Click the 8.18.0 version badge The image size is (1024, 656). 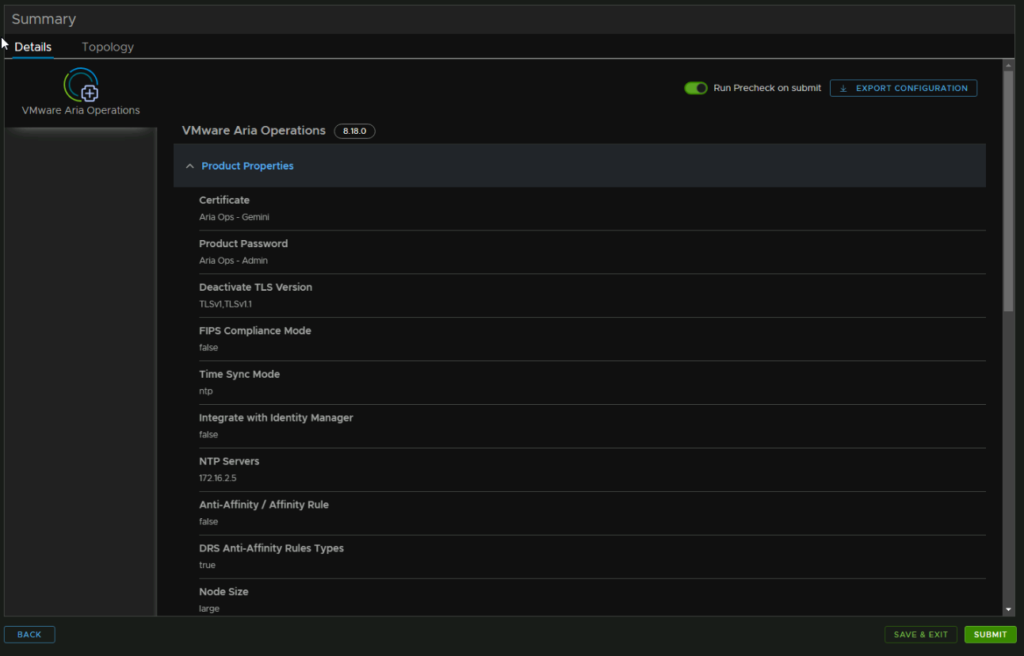pyautogui.click(x=355, y=131)
